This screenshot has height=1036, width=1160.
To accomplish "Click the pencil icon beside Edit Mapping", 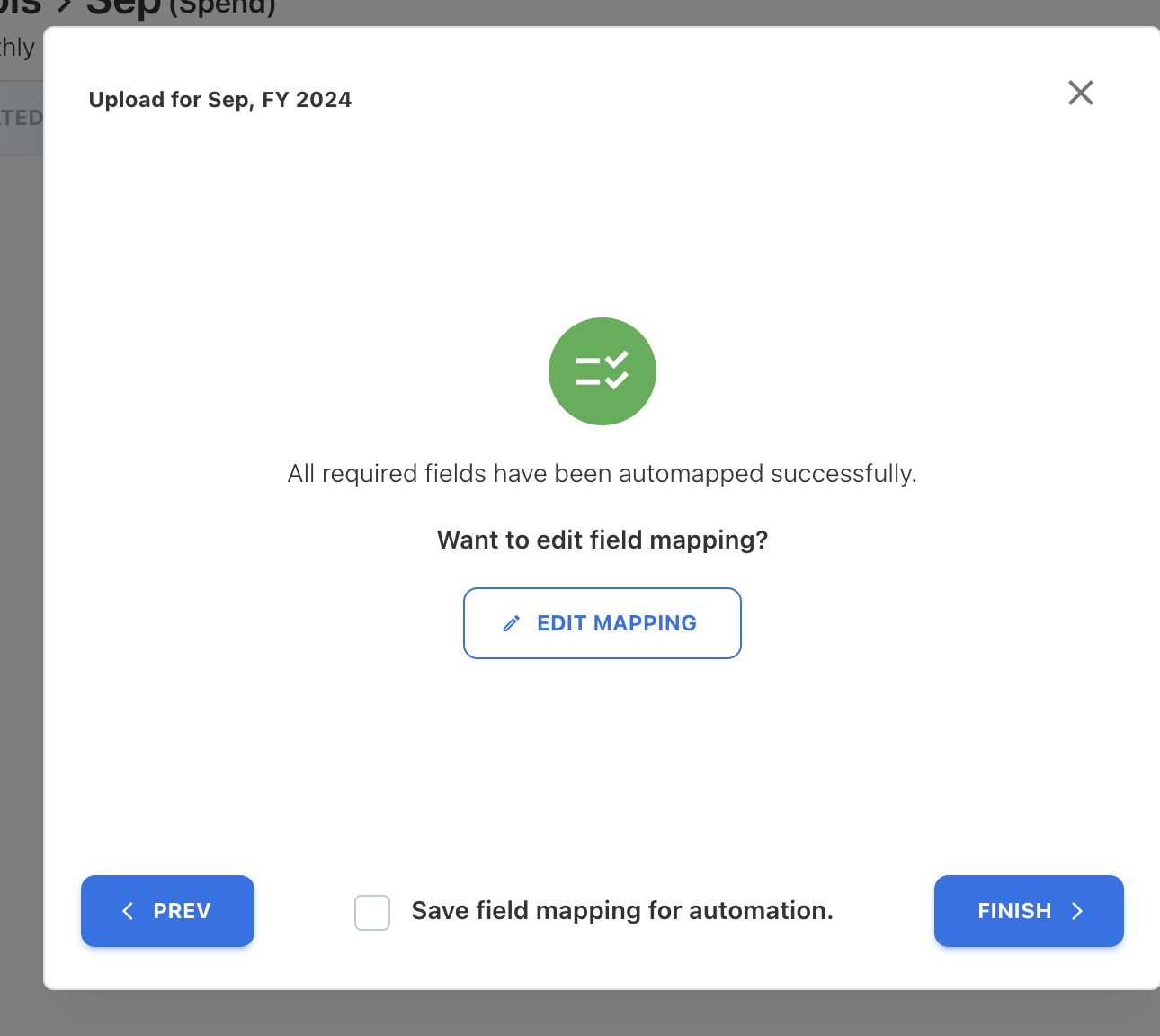I will (512, 623).
